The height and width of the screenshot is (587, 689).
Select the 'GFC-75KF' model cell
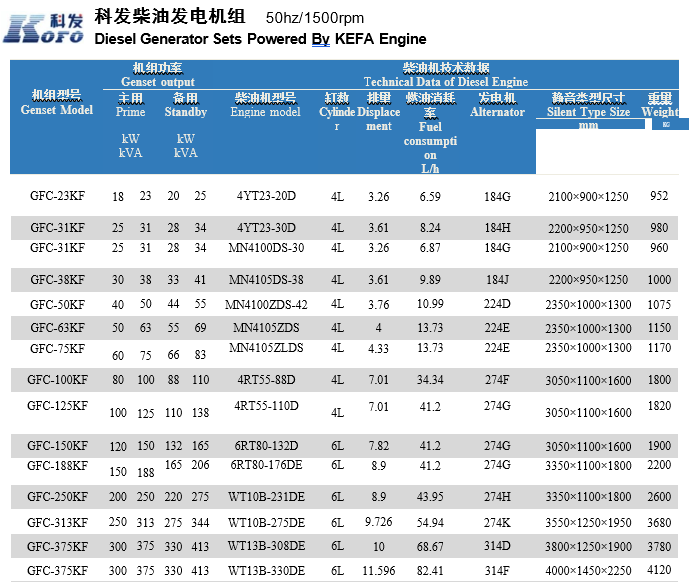click(57, 348)
